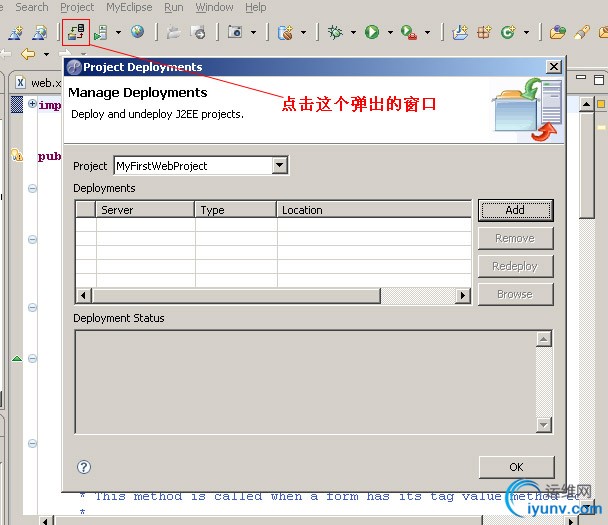Image resolution: width=608 pixels, height=525 pixels.
Task: Open the Search menu
Action: [x=32, y=7]
